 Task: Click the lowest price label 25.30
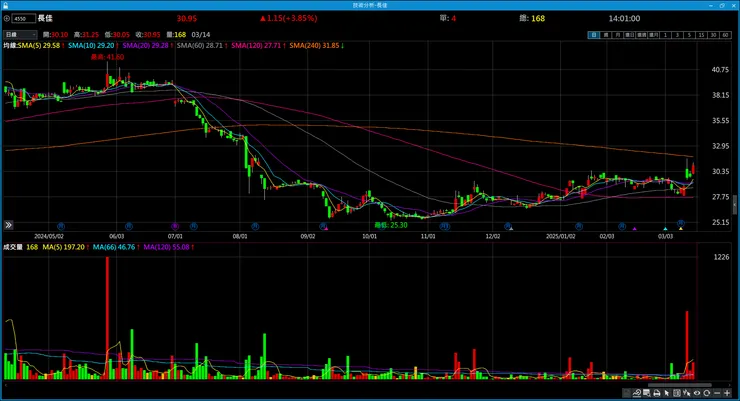click(x=391, y=225)
